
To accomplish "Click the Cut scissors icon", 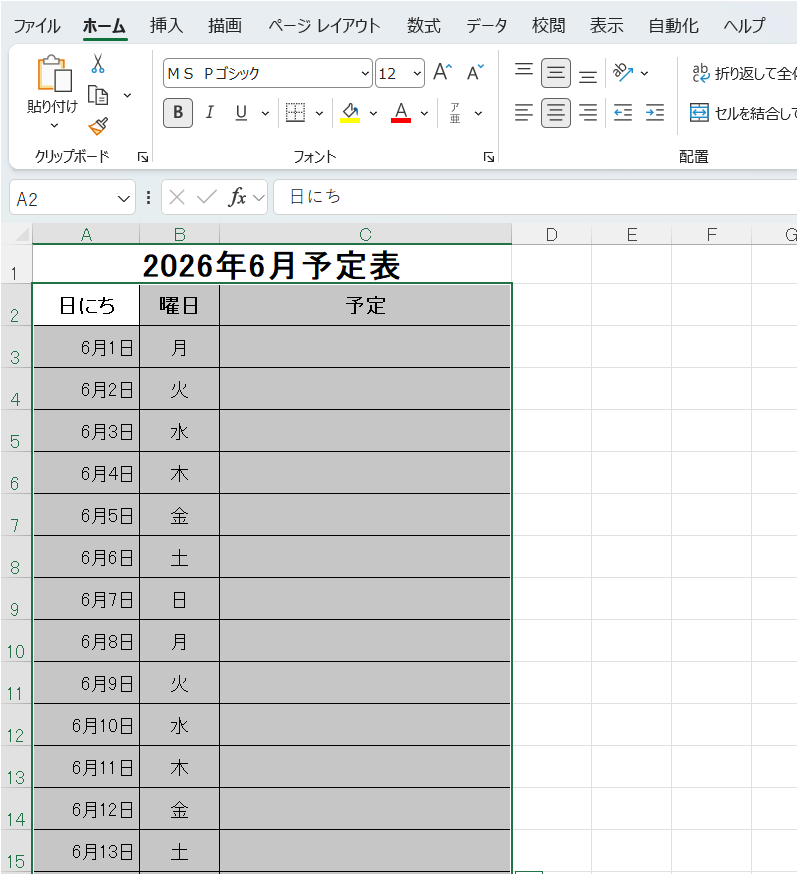I will point(98,64).
